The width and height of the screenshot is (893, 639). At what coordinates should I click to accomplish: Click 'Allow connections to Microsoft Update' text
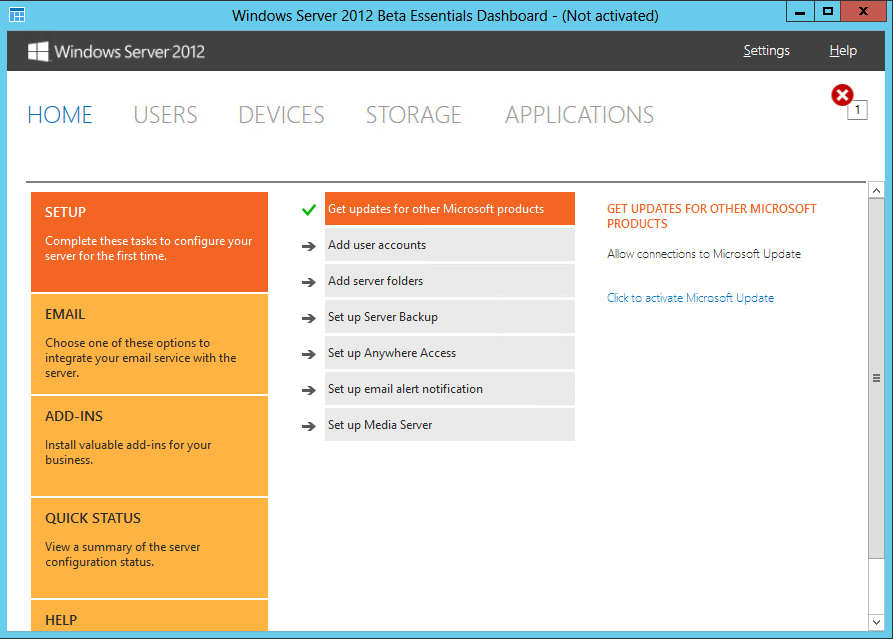point(704,254)
